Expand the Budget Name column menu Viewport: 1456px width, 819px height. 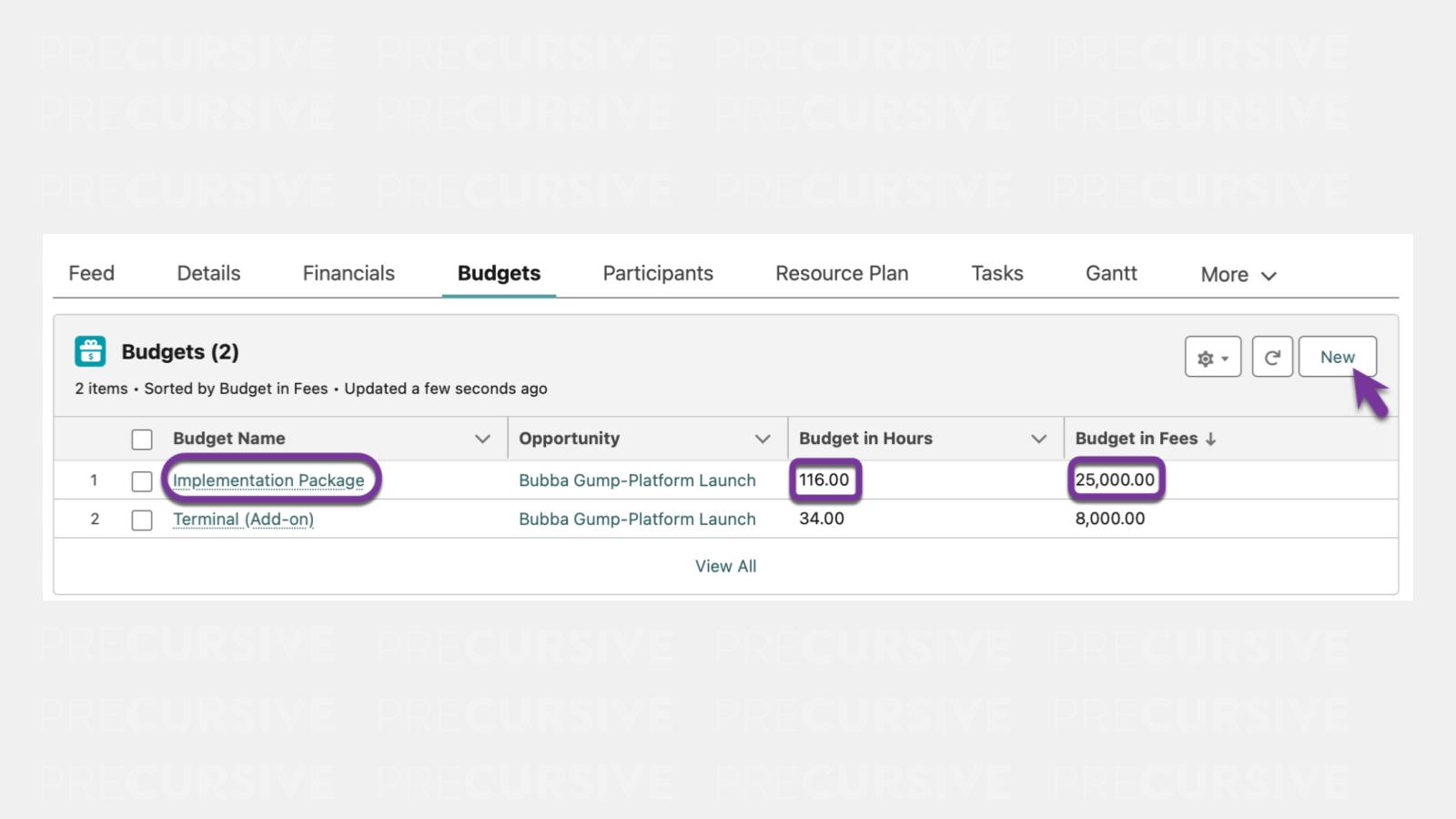[x=482, y=440]
